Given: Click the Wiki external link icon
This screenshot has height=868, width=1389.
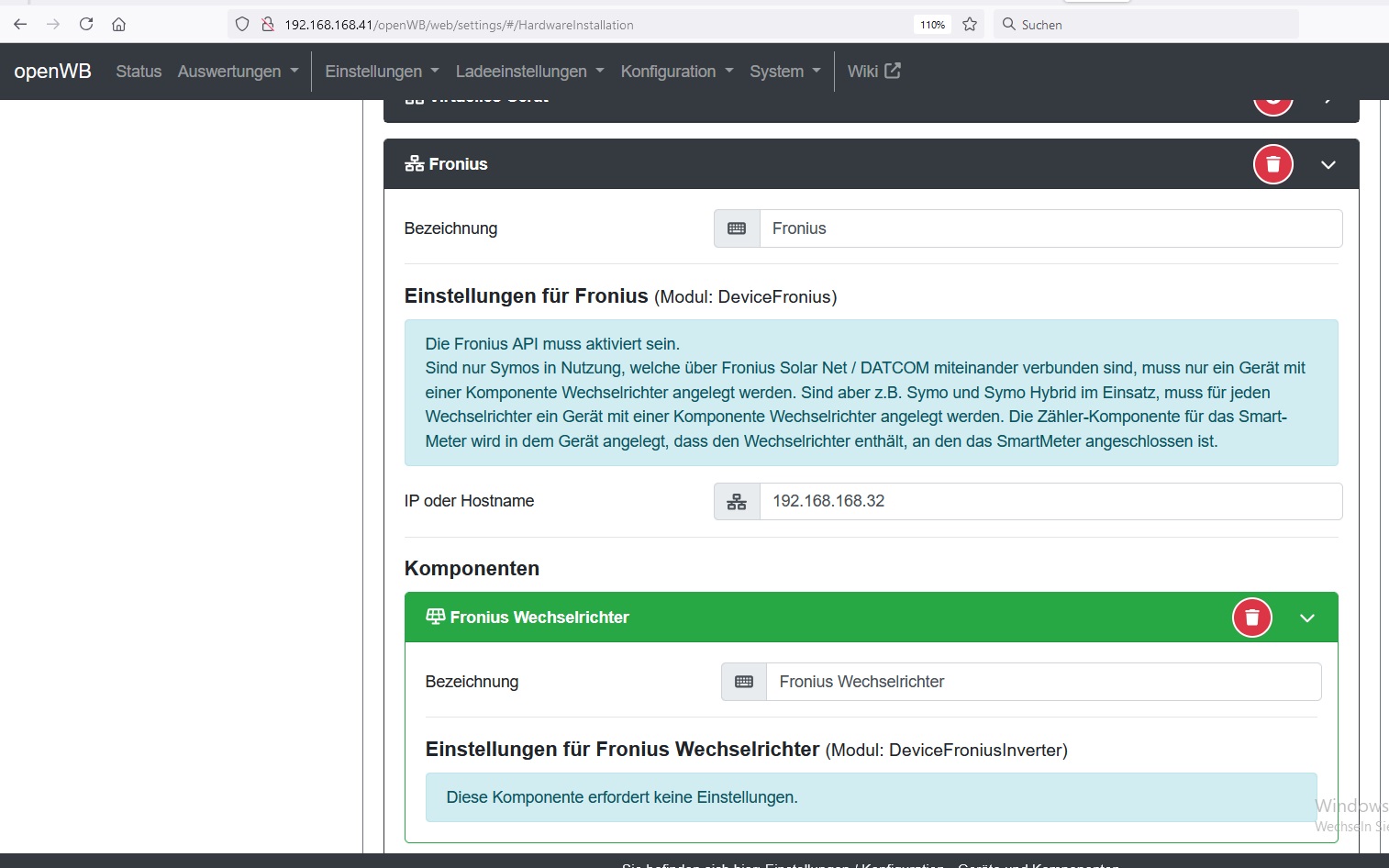Looking at the screenshot, I should 893,71.
